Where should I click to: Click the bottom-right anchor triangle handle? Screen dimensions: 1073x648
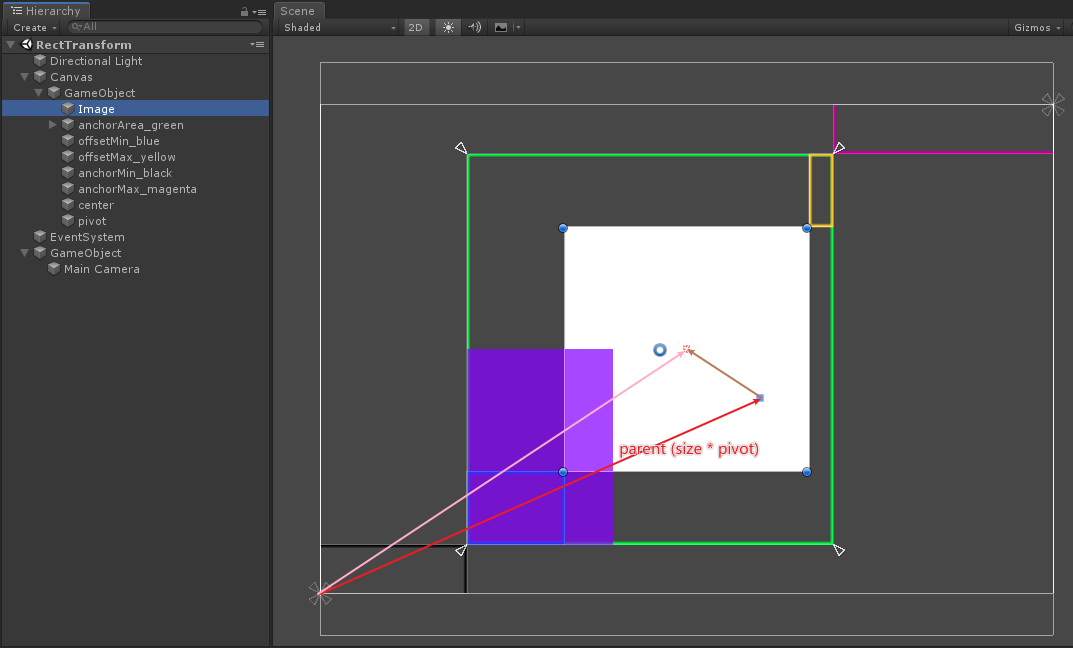pos(839,550)
